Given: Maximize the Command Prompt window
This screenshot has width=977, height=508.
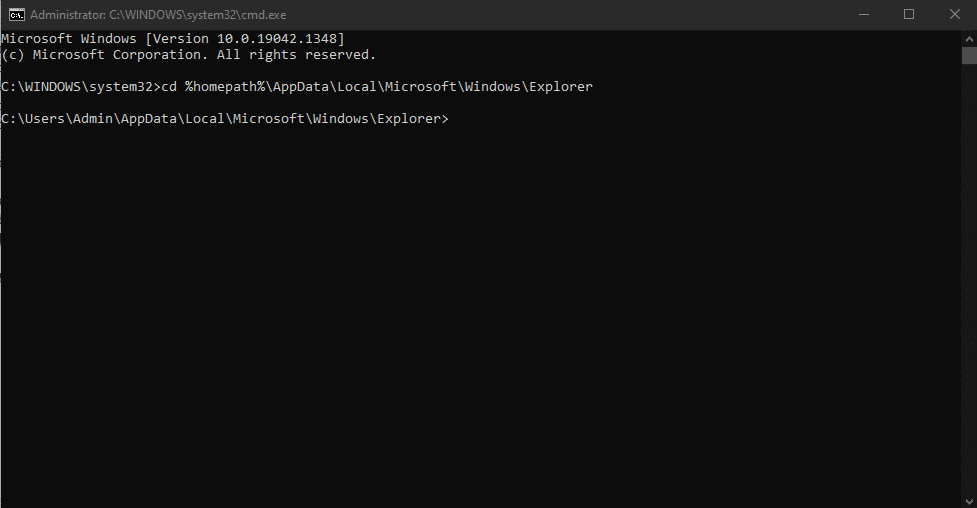Looking at the screenshot, I should pyautogui.click(x=908, y=14).
